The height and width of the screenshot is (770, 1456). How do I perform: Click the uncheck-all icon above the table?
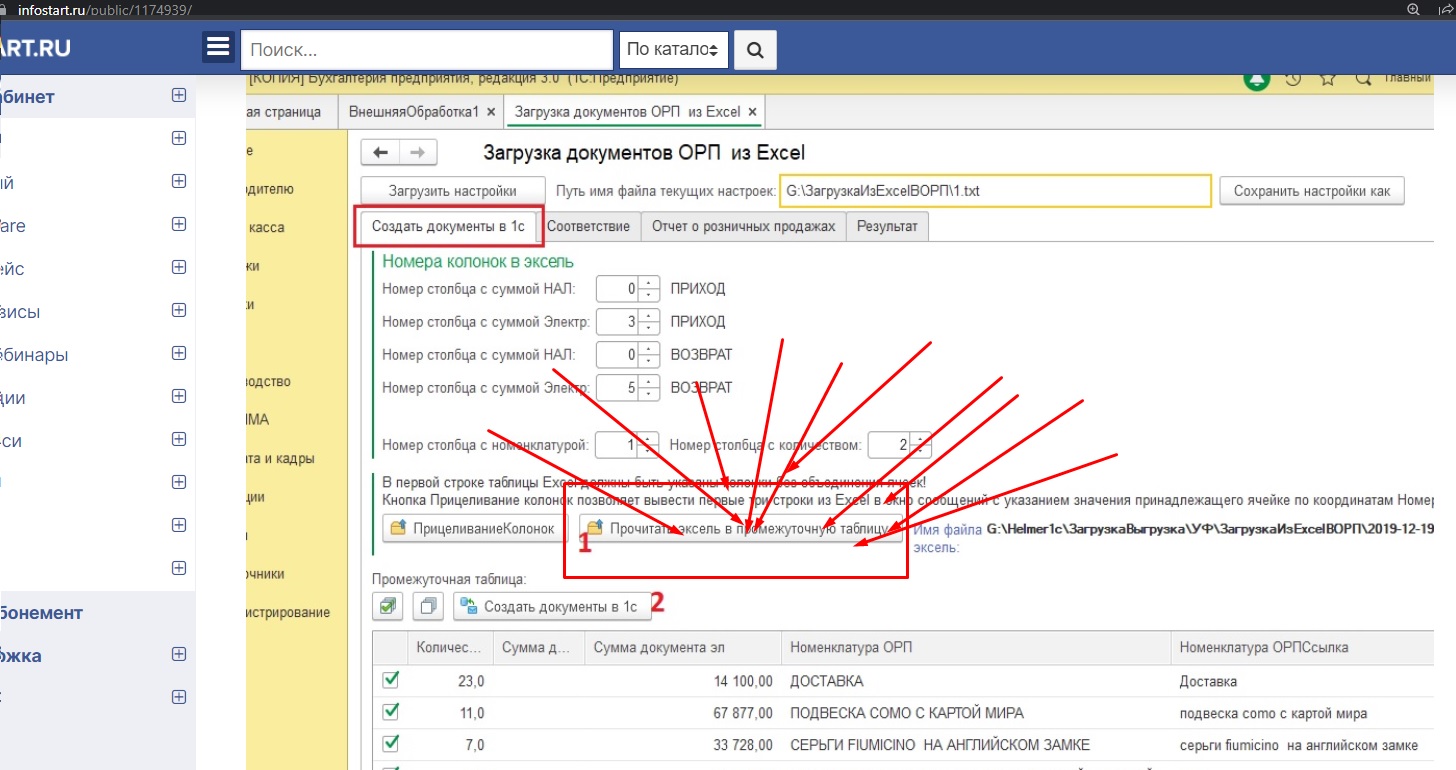pos(428,606)
